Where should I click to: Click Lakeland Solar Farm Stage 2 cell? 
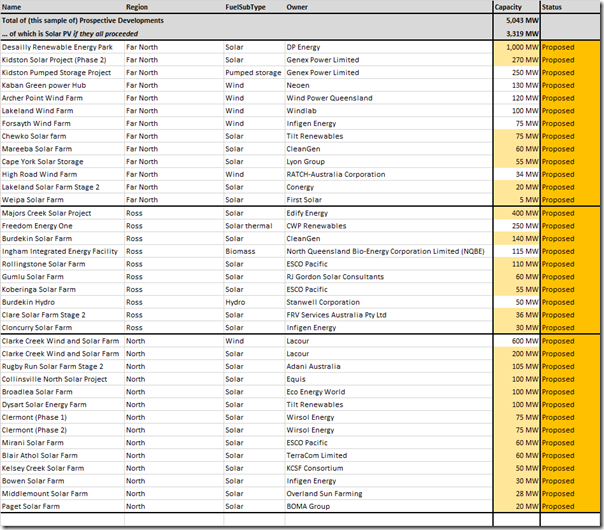click(x=62, y=187)
